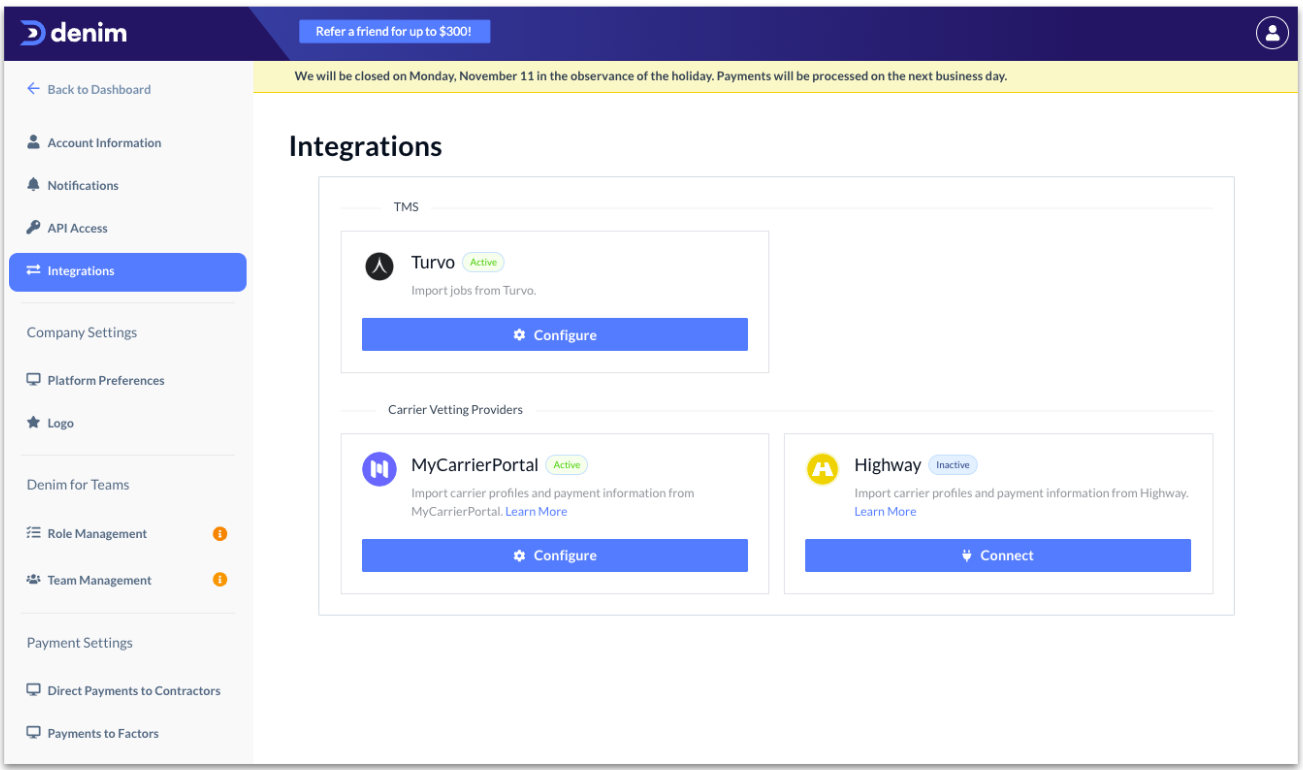
Task: Click the text 'Import jobs from Turvo.'
Action: [x=474, y=290]
